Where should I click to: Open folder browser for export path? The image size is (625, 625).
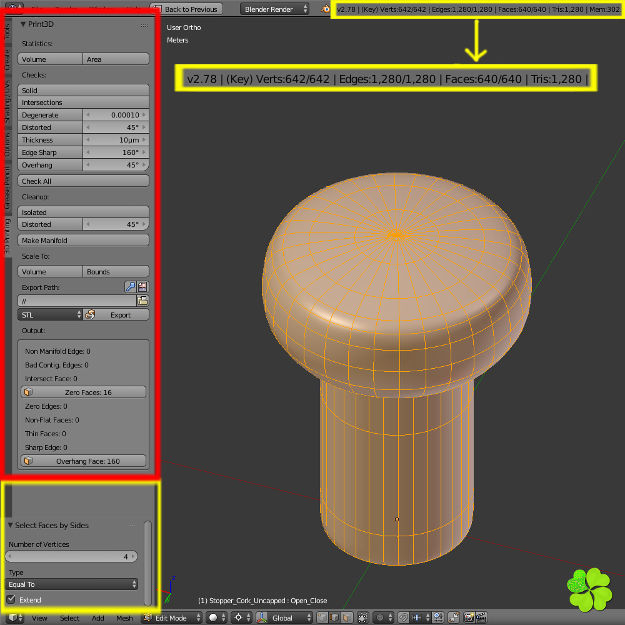click(x=143, y=301)
